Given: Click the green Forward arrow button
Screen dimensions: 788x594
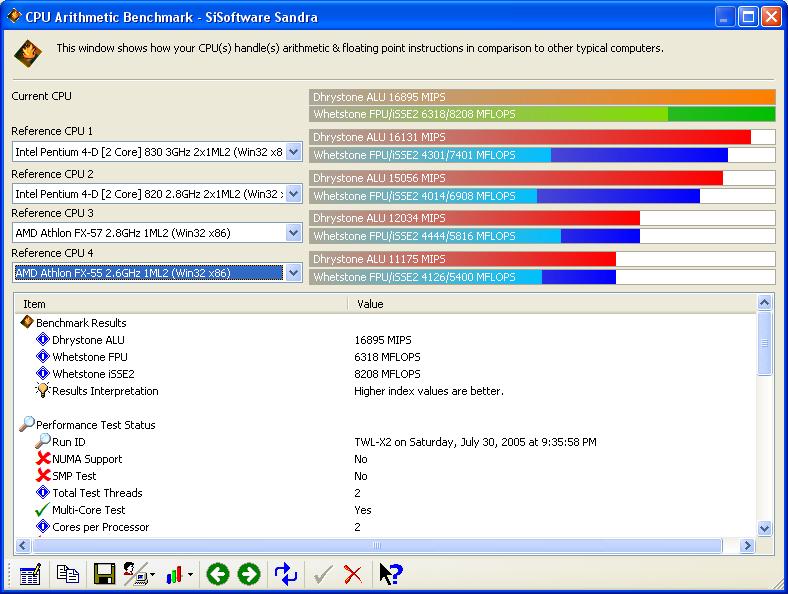Looking at the screenshot, I should pyautogui.click(x=249, y=574).
